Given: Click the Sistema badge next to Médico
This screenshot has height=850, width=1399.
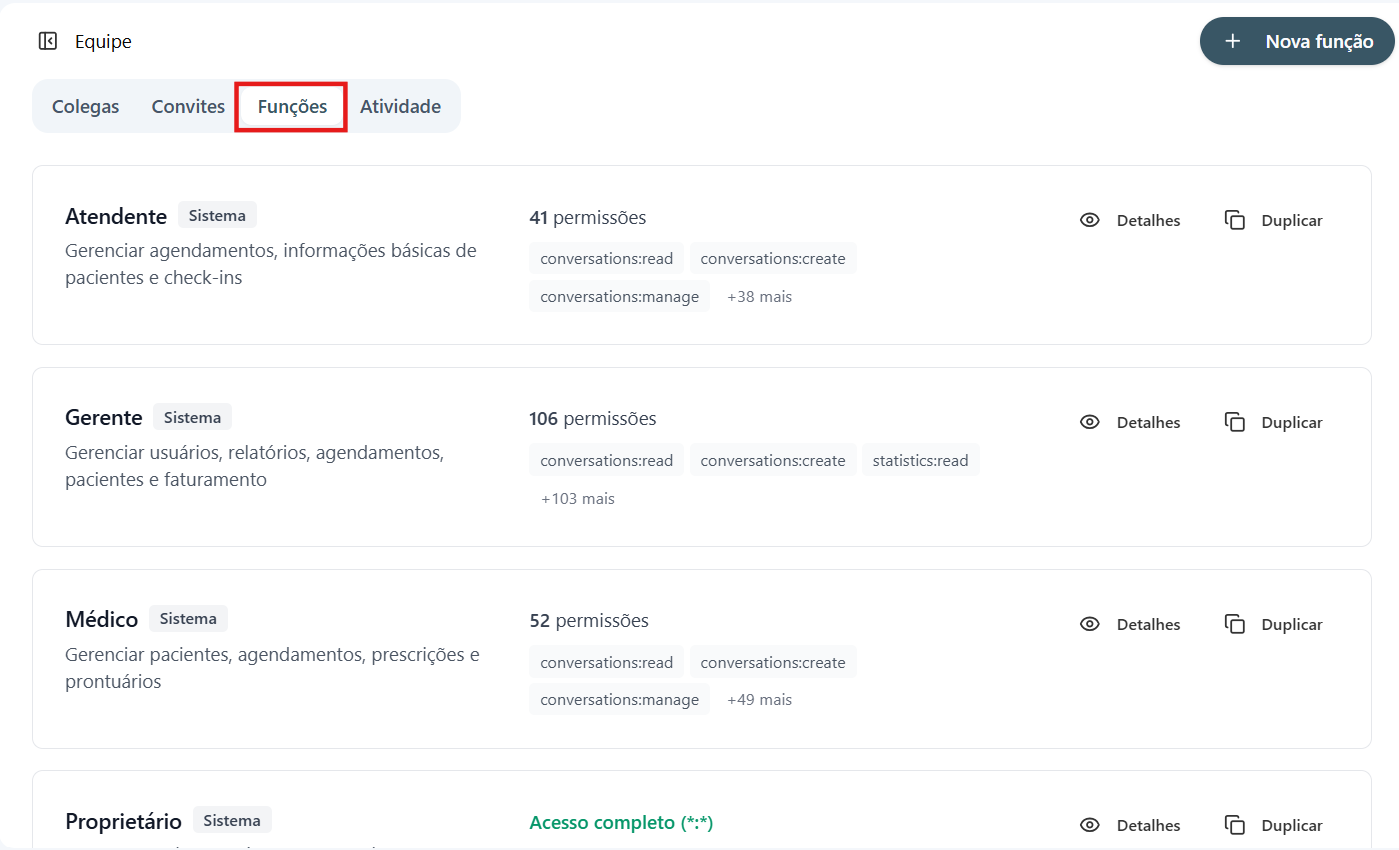Looking at the screenshot, I should 188,618.
